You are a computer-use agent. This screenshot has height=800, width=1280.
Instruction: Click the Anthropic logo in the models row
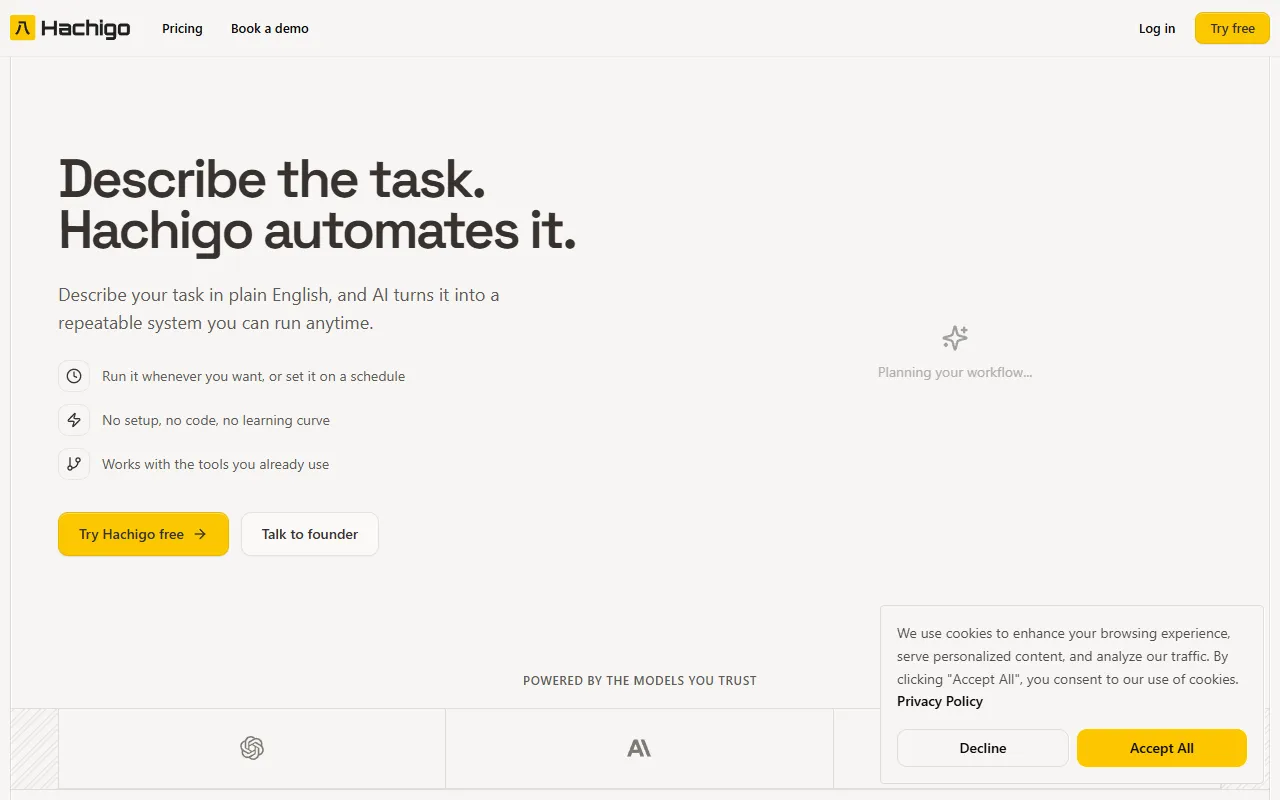point(639,748)
